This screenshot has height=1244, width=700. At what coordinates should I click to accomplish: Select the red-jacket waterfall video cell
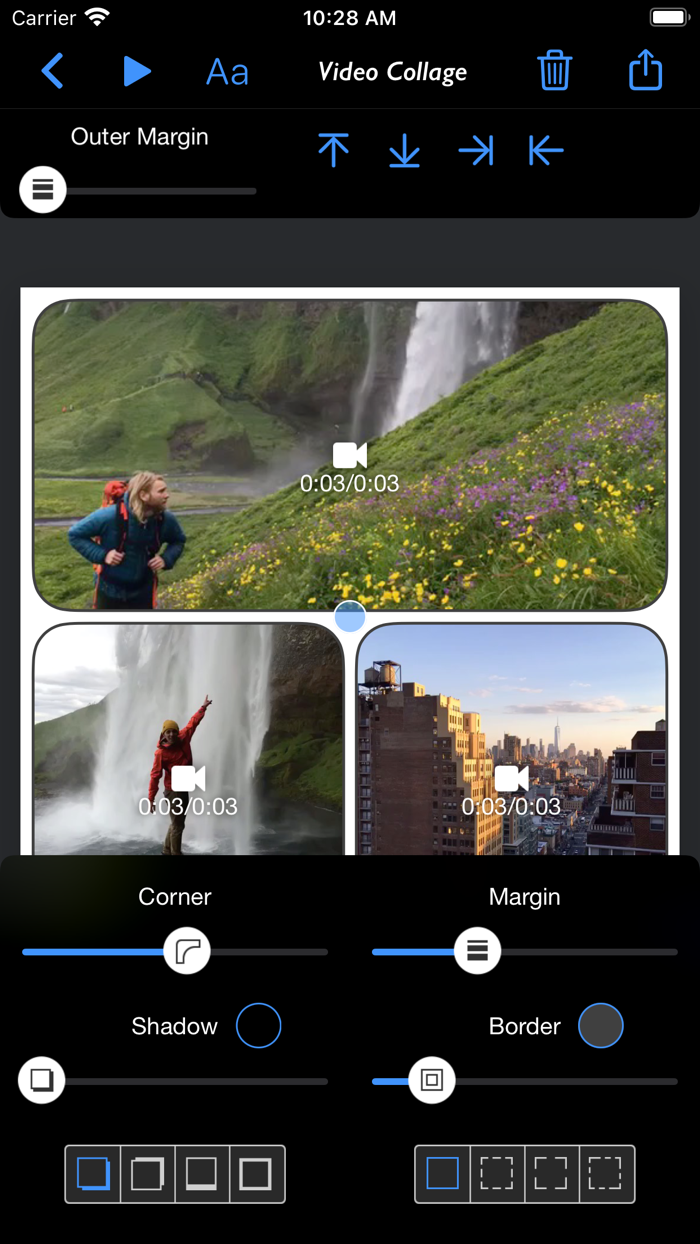(188, 739)
